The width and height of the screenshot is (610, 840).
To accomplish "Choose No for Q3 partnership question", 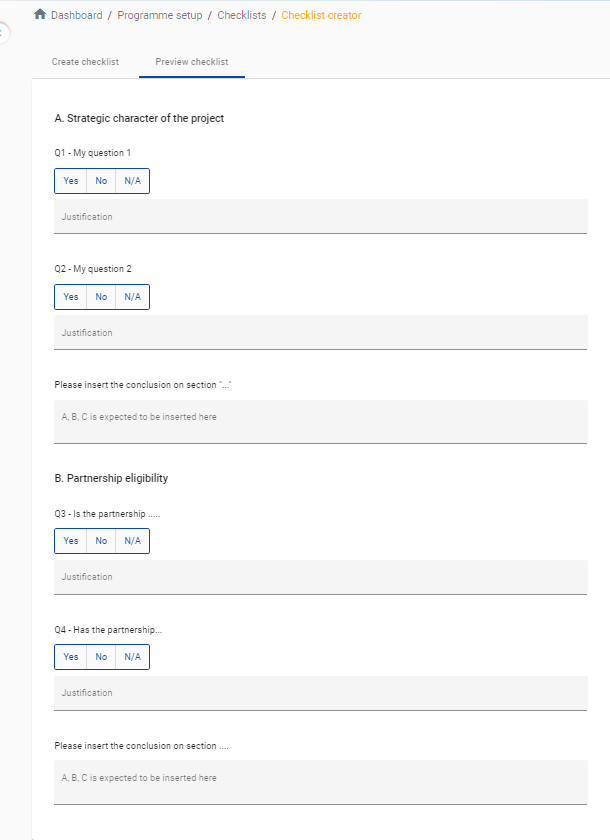I will (x=101, y=541).
